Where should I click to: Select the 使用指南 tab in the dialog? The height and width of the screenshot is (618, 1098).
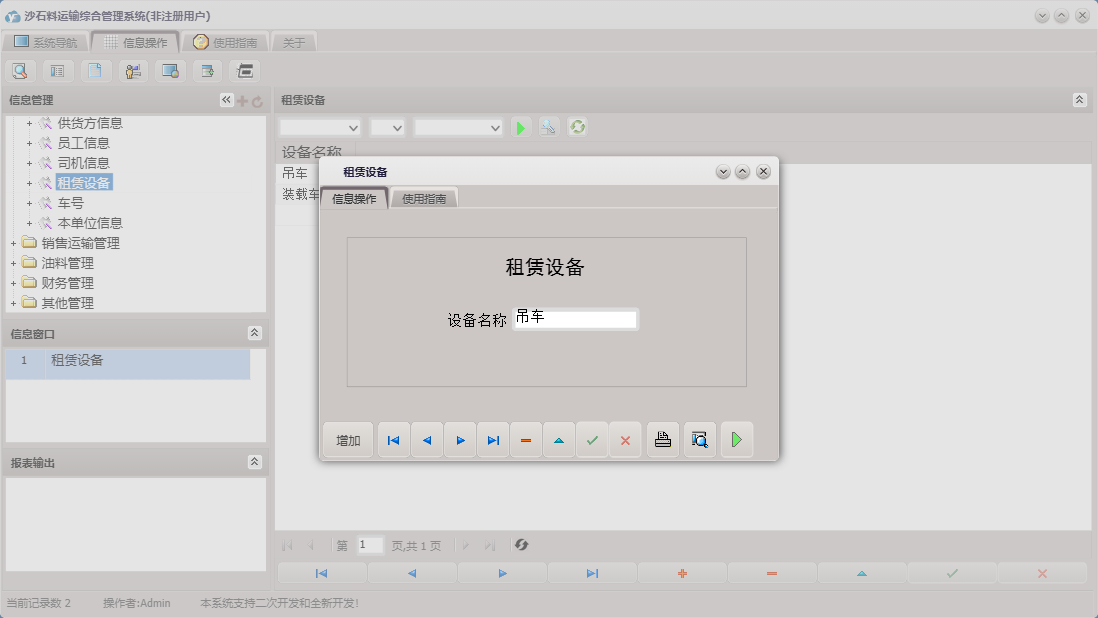(x=424, y=197)
